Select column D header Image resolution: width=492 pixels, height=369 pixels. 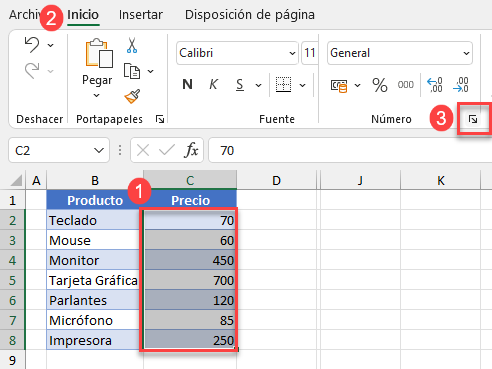pos(276,180)
